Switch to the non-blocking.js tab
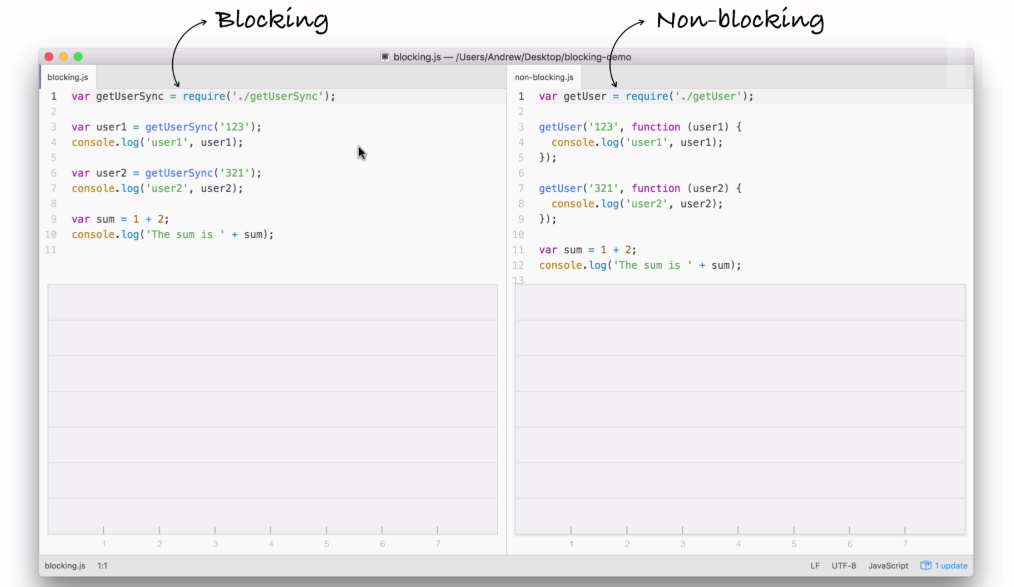 pyautogui.click(x=544, y=77)
